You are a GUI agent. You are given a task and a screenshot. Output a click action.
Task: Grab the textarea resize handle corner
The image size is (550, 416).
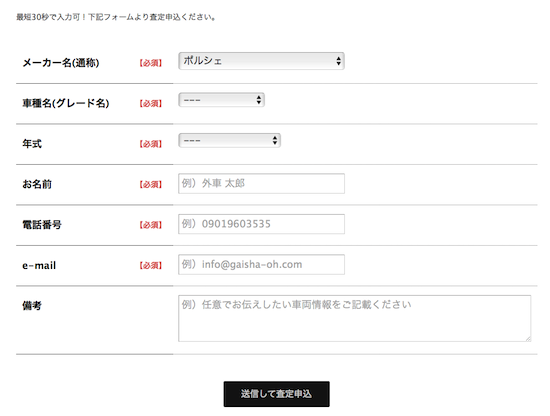528,339
